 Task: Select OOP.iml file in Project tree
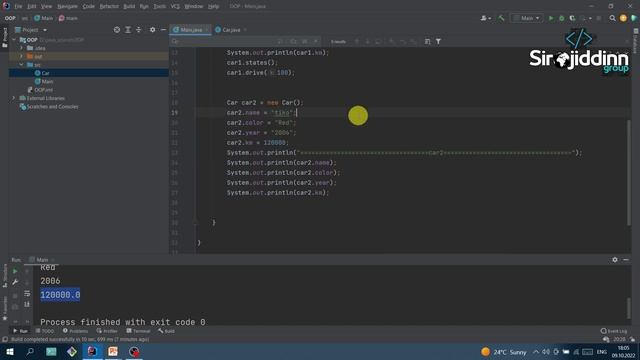click(x=43, y=90)
